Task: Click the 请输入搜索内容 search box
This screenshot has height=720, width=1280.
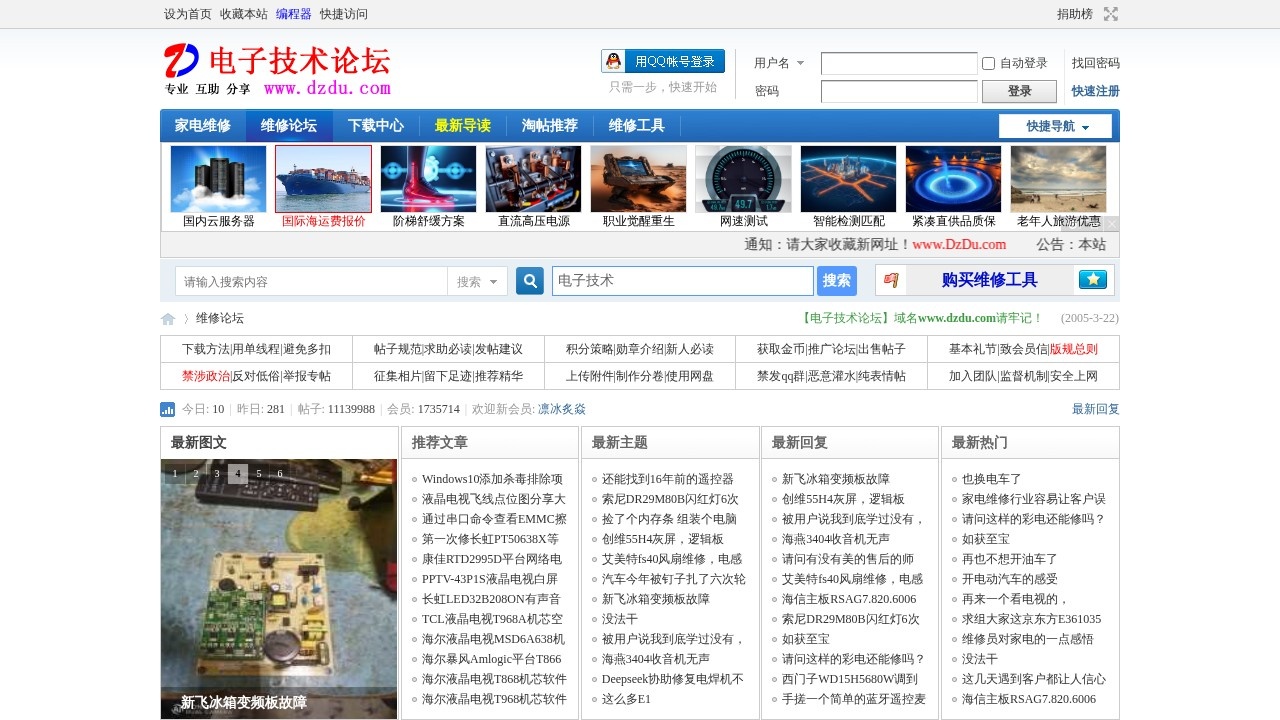Action: 312,282
